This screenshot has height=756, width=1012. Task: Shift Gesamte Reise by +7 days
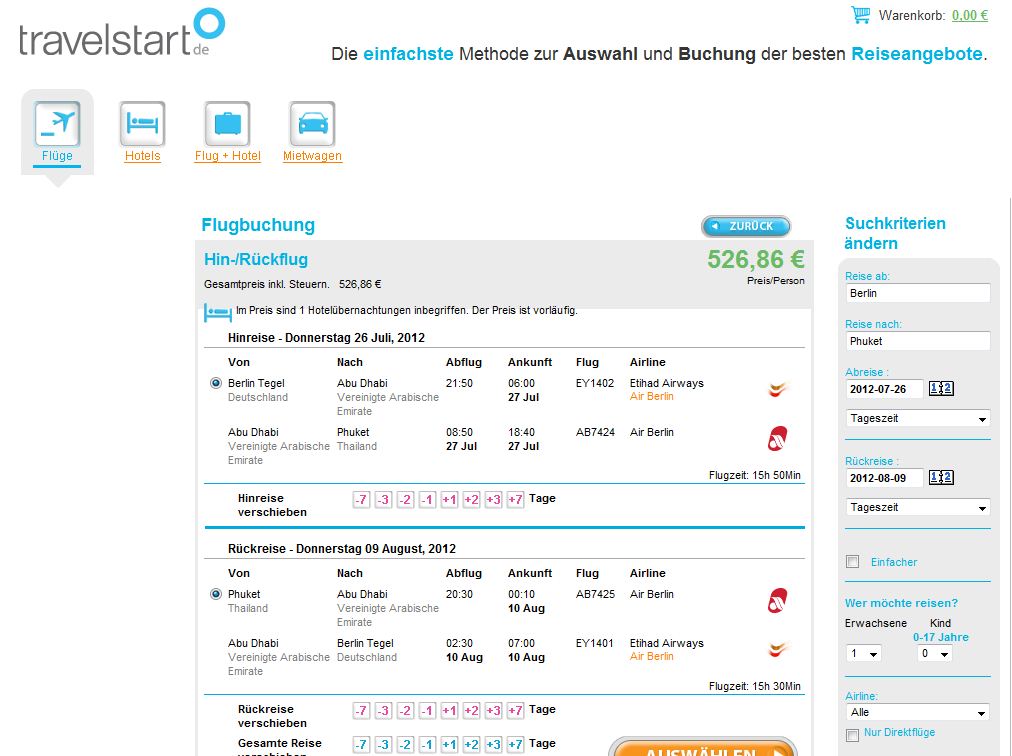coord(515,744)
